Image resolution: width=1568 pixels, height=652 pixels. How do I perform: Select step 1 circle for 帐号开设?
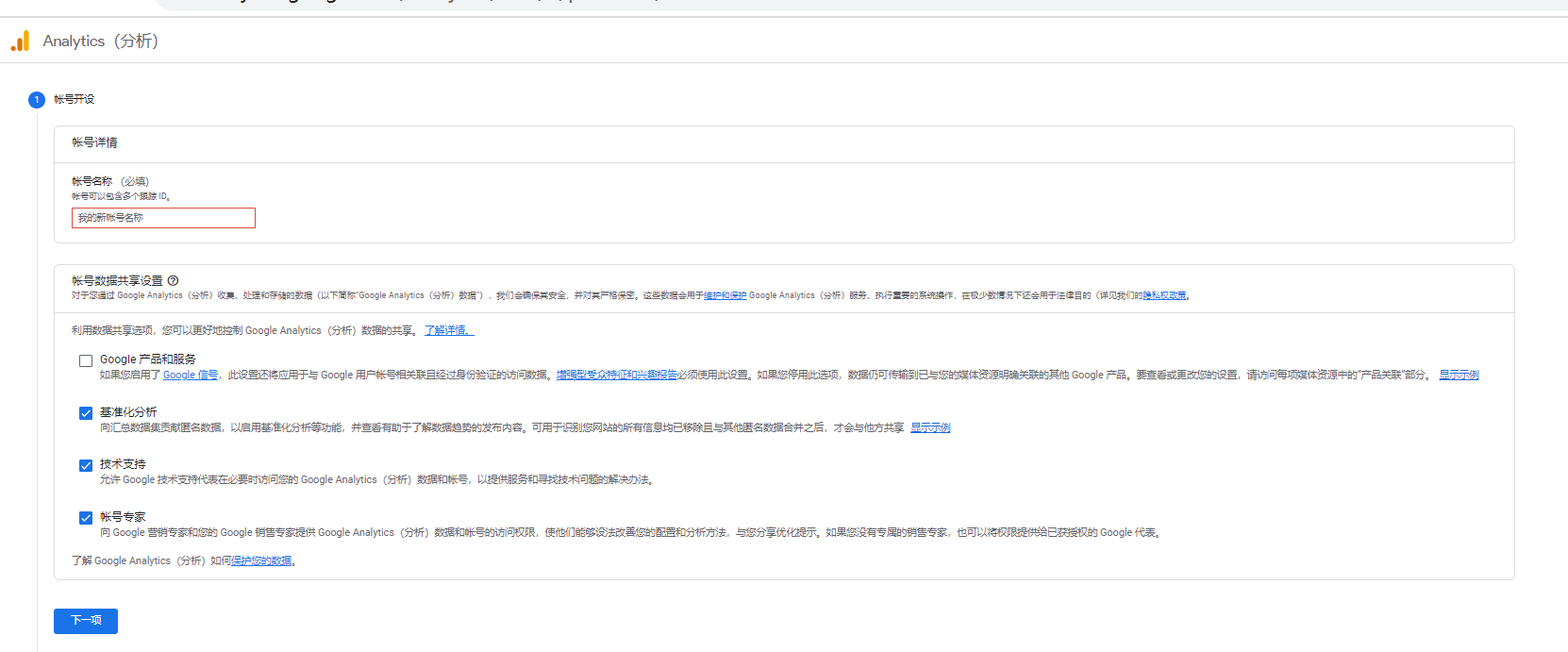tap(37, 99)
